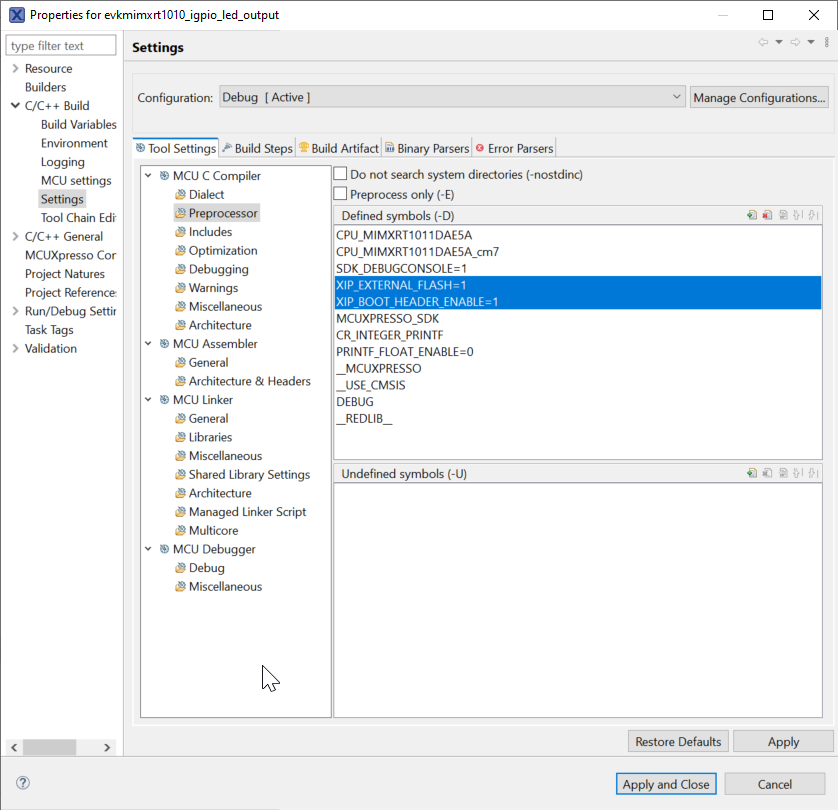Collapse the MCU Linker tree branch
Viewport: 838px width, 810px height.
pyautogui.click(x=146, y=399)
